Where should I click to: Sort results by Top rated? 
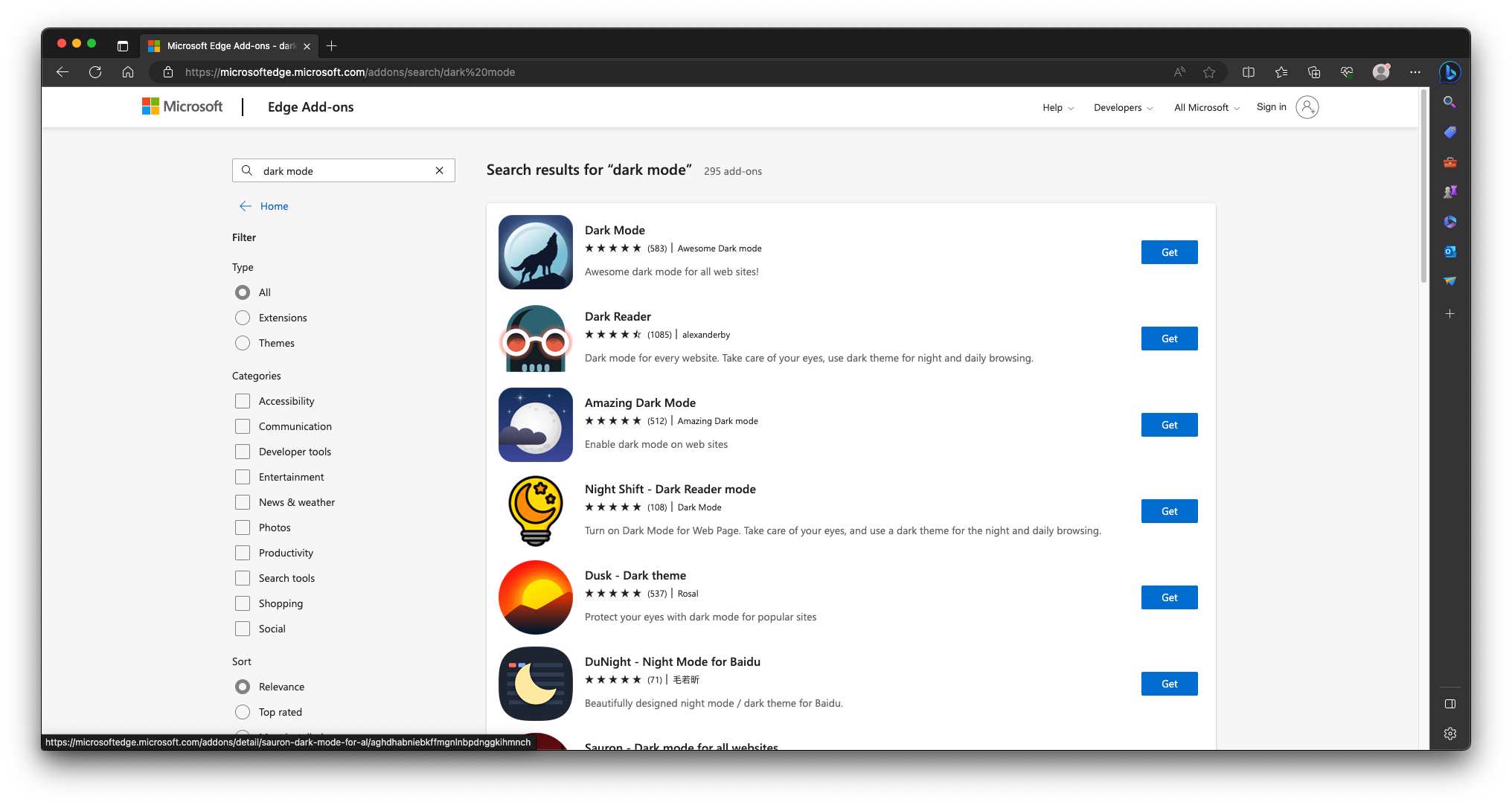[243, 712]
